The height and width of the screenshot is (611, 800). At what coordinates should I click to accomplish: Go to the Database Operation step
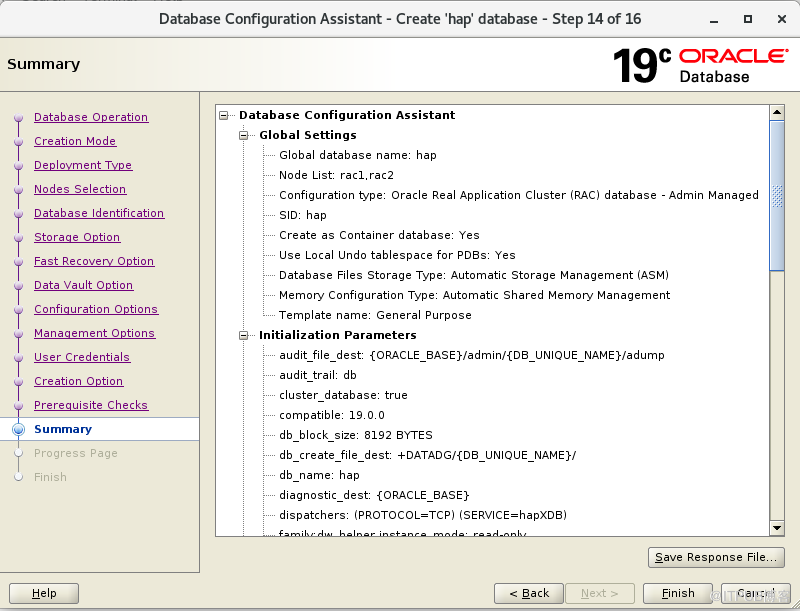coord(91,117)
